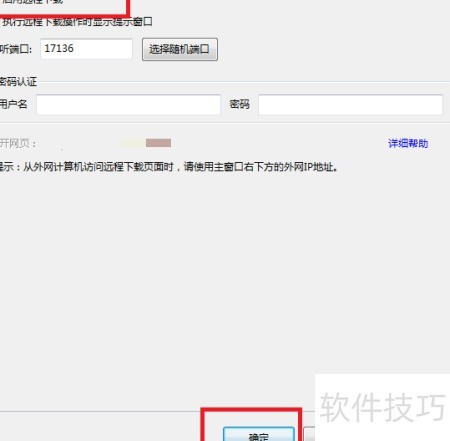This screenshot has height=441, width=450.
Task: Open the 详细帮助 help link
Action: click(408, 143)
